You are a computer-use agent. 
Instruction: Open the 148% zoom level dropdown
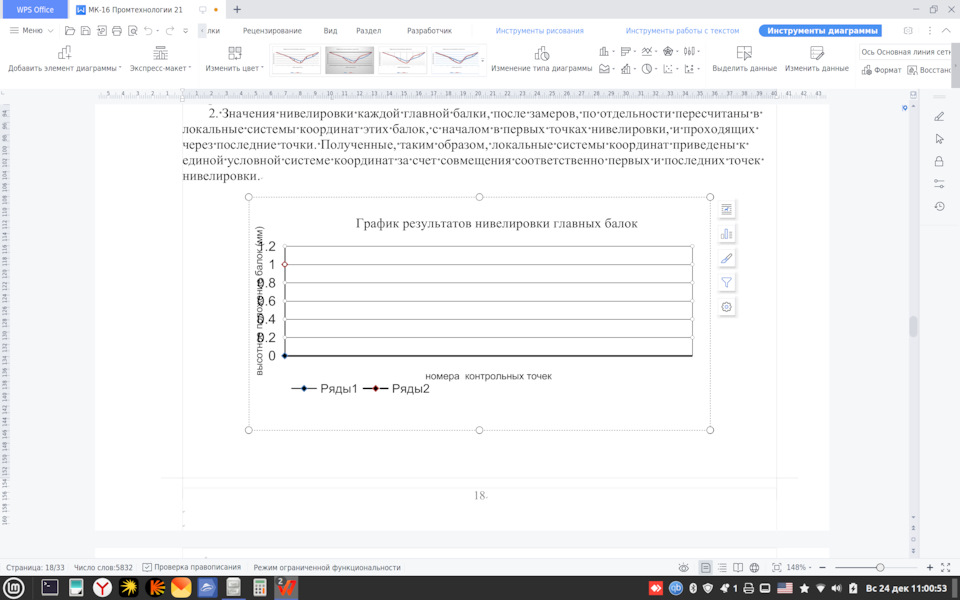tap(799, 568)
